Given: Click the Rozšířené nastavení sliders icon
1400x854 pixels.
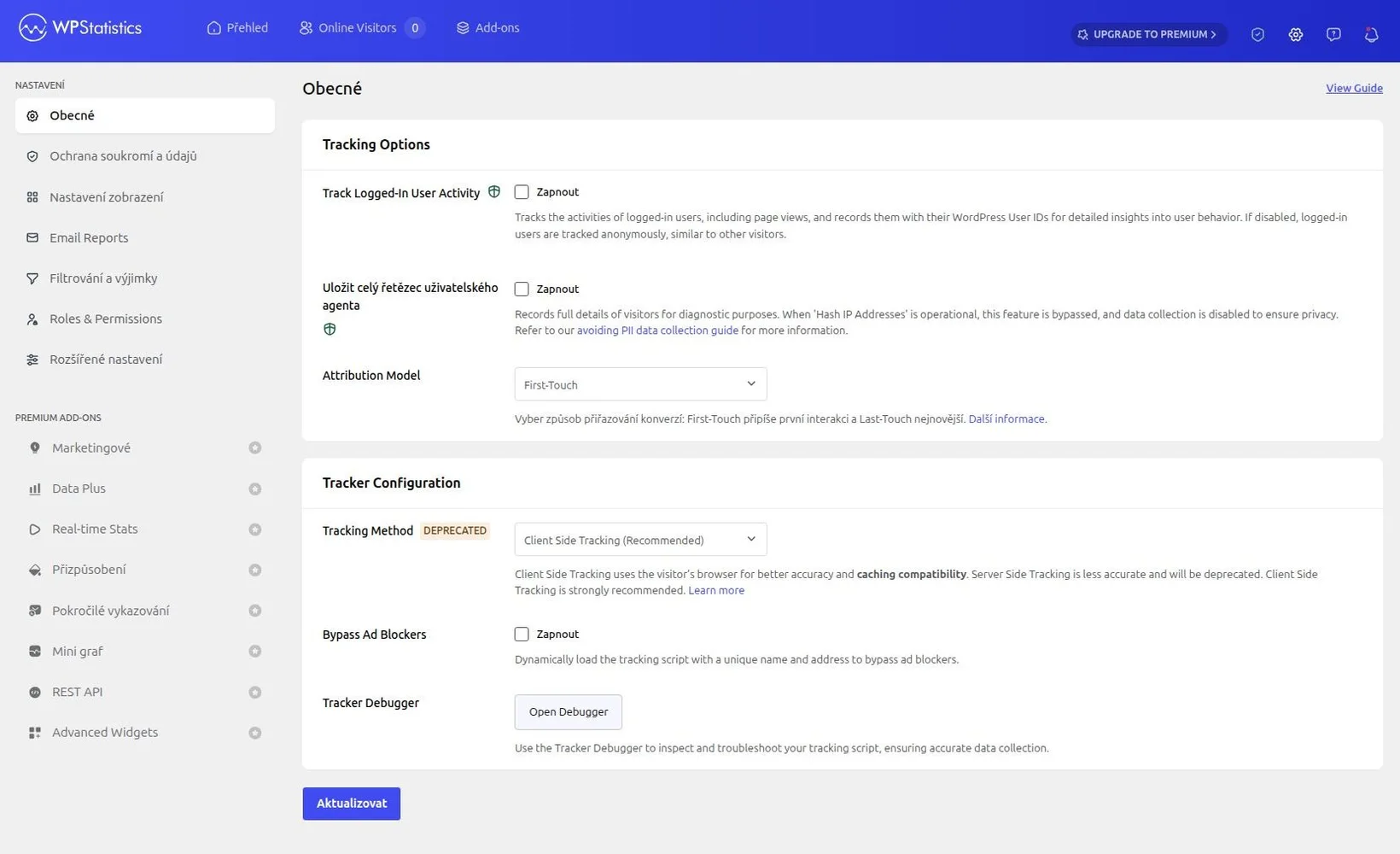Looking at the screenshot, I should [32, 360].
